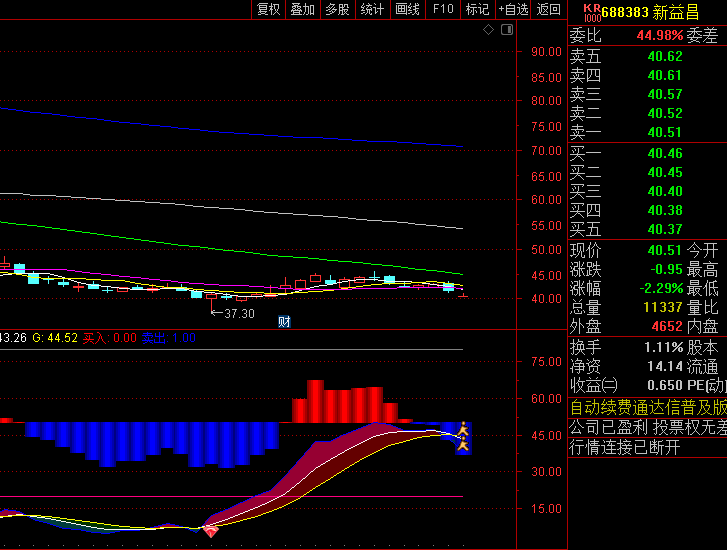Open the 统计 statistics tool
The image size is (727, 550).
click(x=372, y=9)
